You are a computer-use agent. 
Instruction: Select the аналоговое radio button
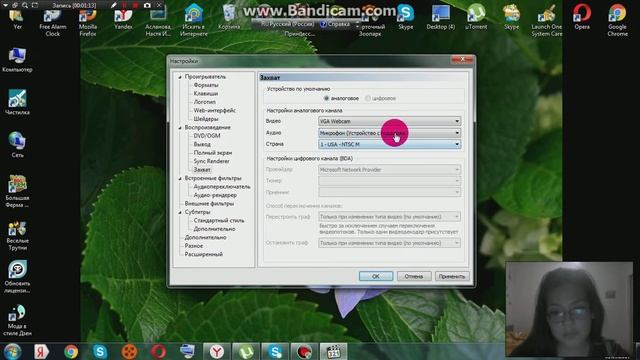327,98
